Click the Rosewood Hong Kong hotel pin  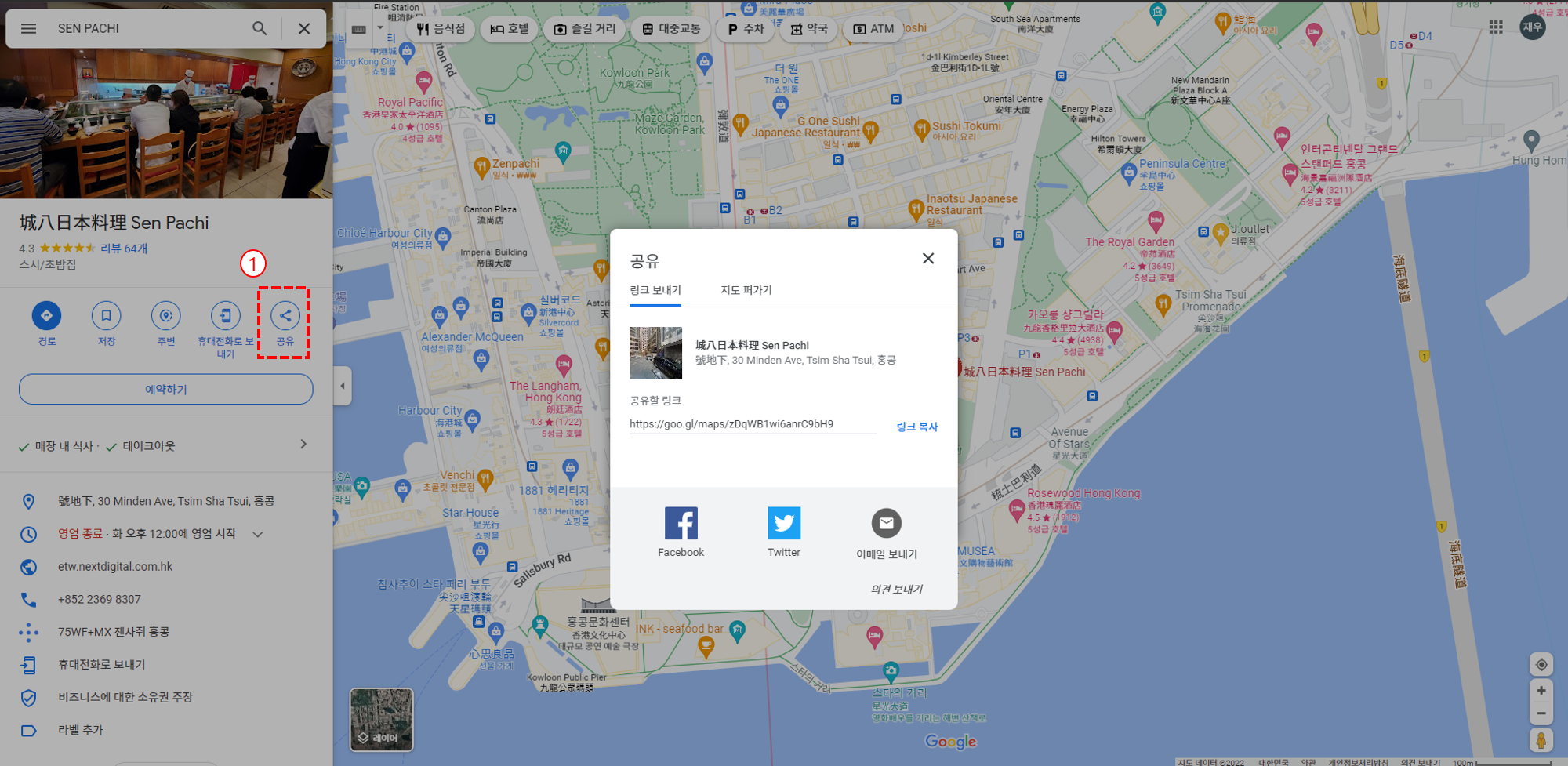point(1017,510)
